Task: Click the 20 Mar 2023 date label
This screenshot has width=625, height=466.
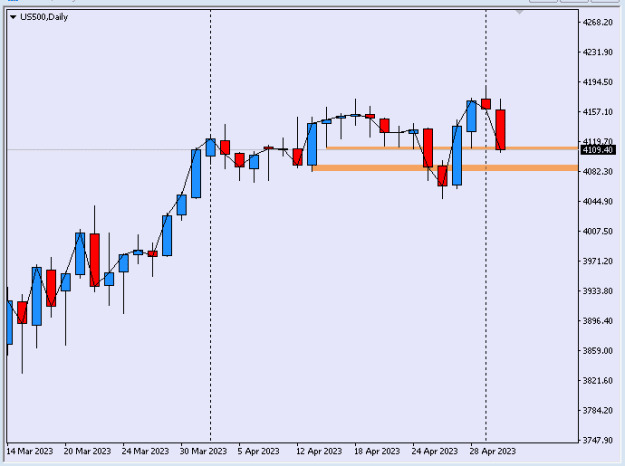Action: coord(87,451)
